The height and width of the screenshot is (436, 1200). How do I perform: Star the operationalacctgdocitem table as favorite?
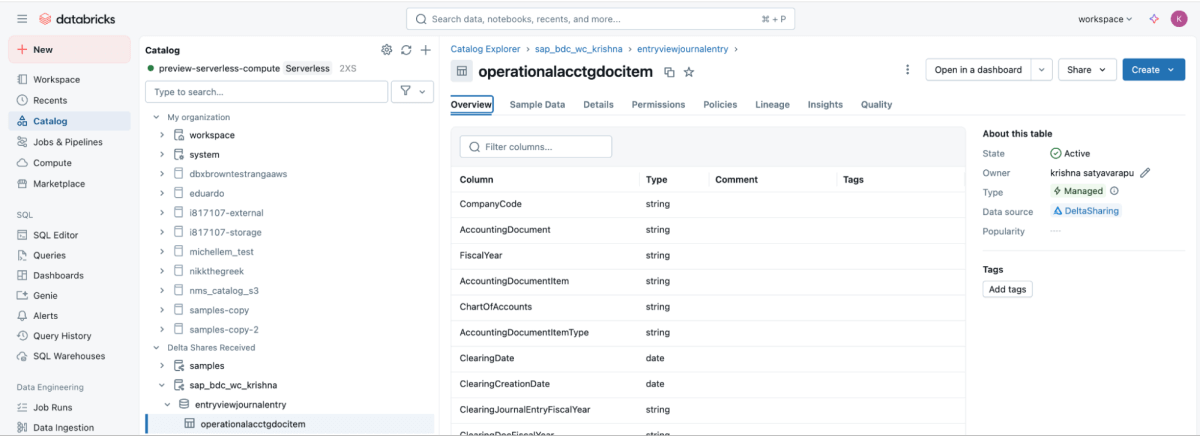tap(689, 72)
